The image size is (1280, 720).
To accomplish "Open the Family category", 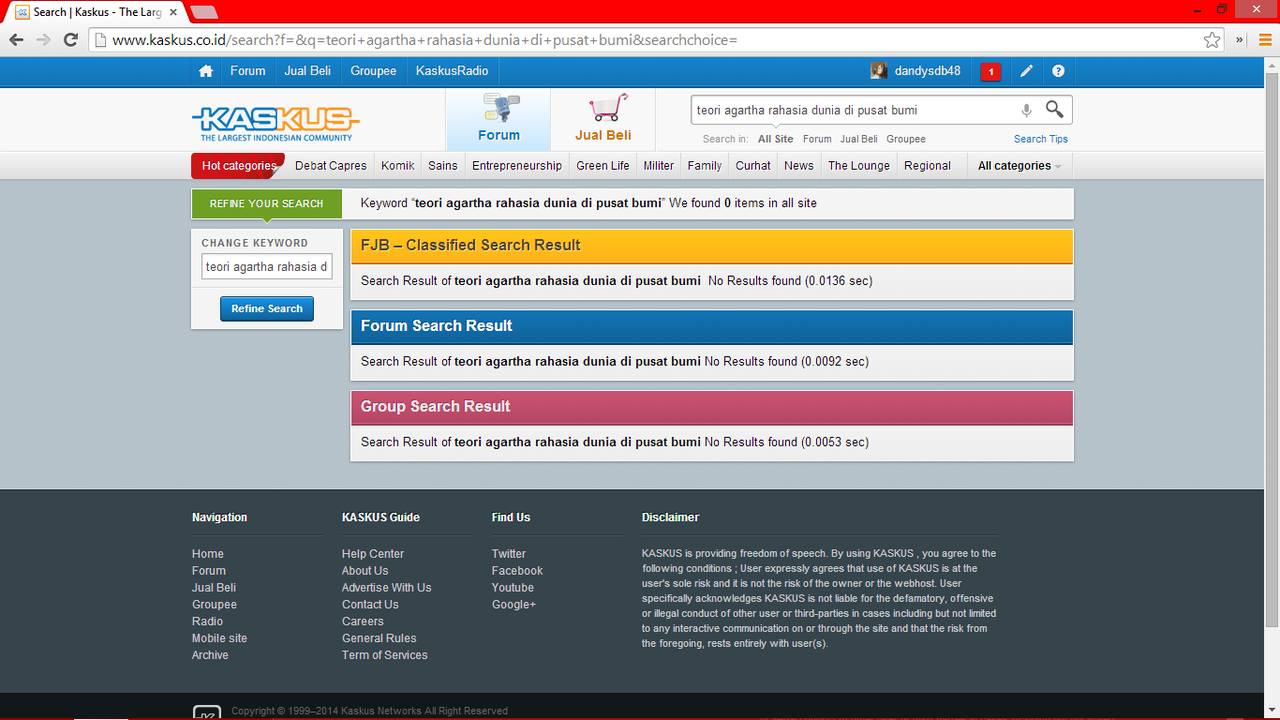I will click(705, 166).
